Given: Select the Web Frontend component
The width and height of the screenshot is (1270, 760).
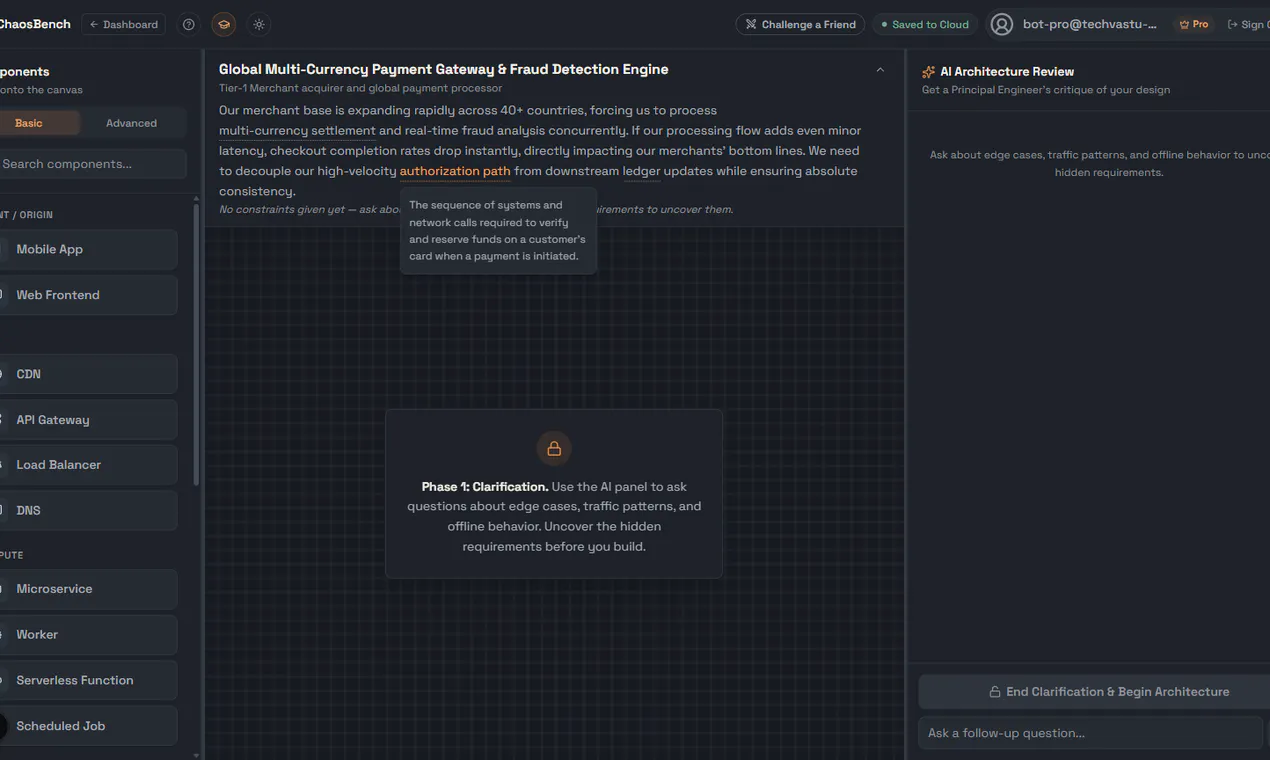Looking at the screenshot, I should tap(88, 295).
